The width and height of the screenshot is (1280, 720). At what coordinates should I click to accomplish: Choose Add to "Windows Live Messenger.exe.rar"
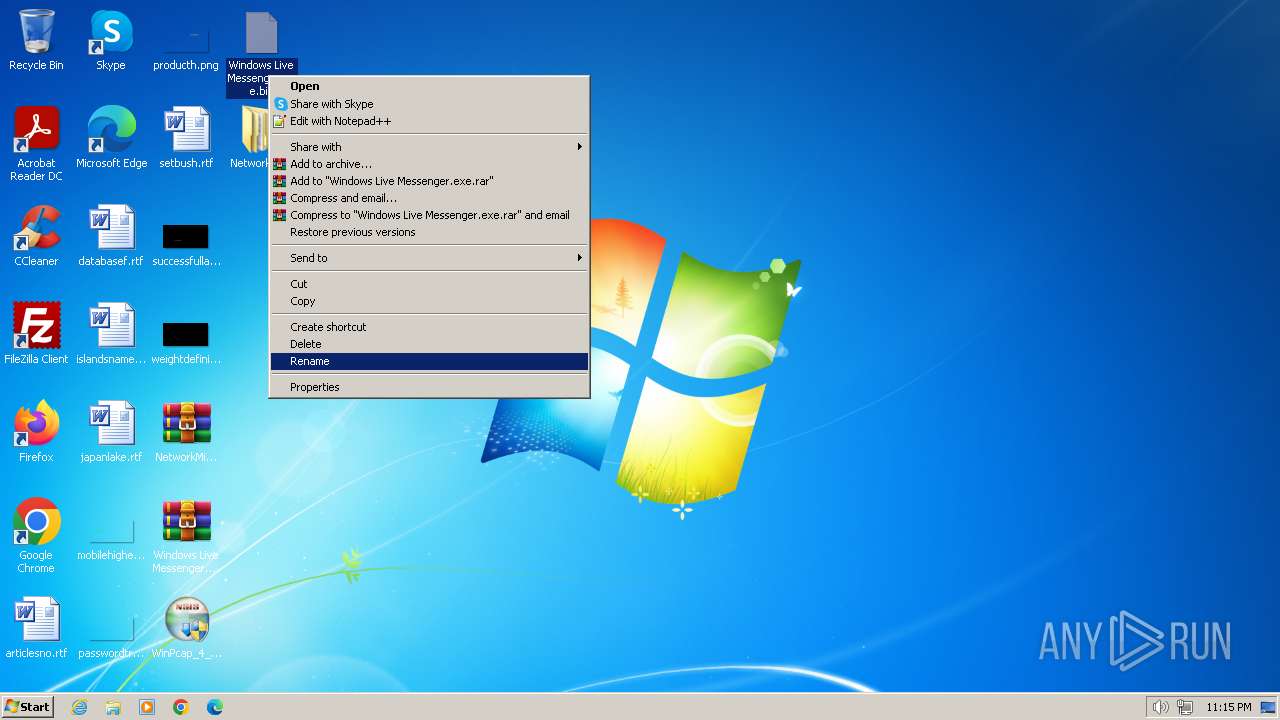tap(429, 181)
